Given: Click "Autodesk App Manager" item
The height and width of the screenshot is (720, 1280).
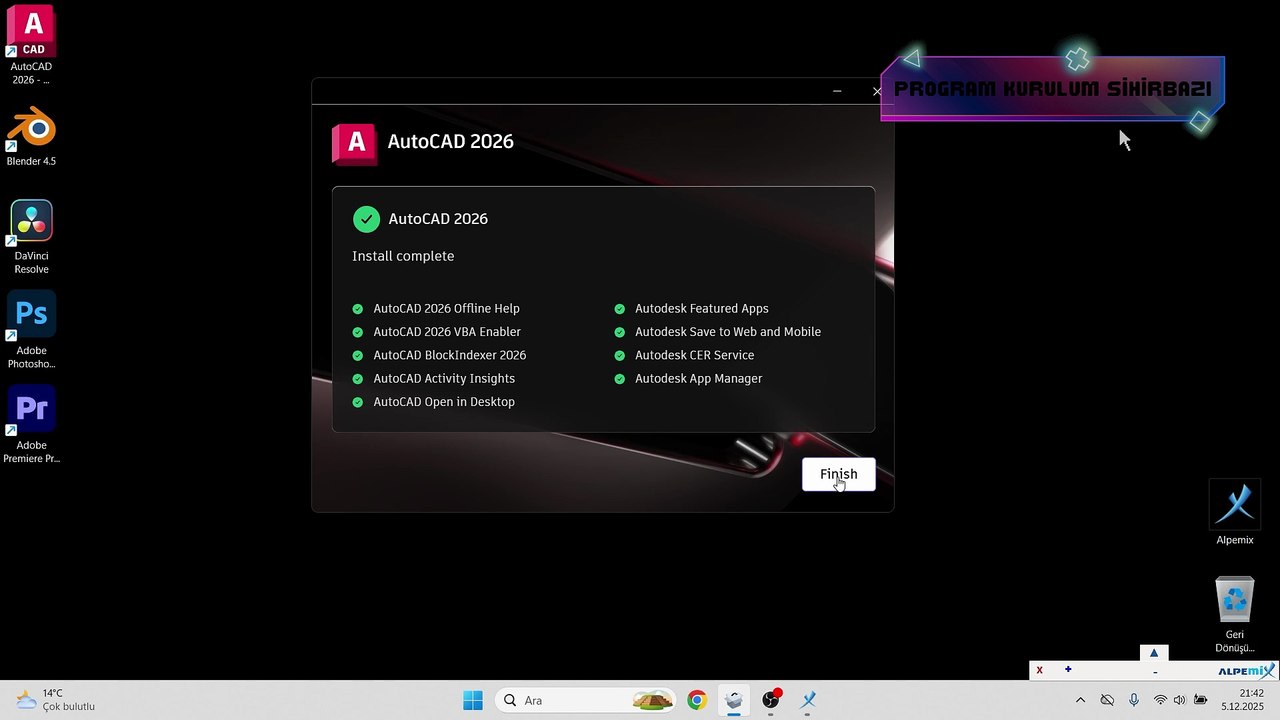Looking at the screenshot, I should [699, 379].
